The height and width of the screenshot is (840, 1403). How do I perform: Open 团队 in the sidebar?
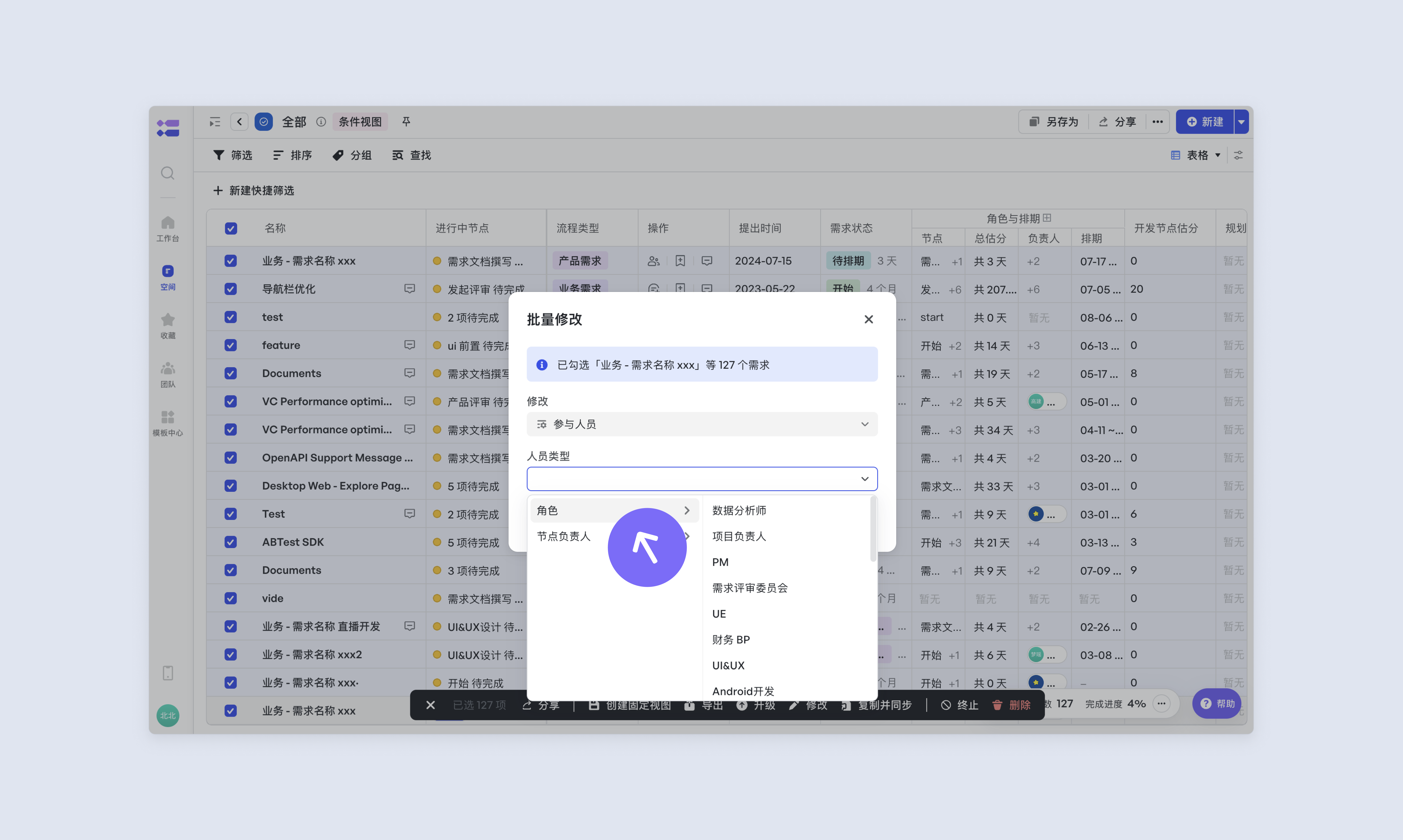tap(168, 375)
